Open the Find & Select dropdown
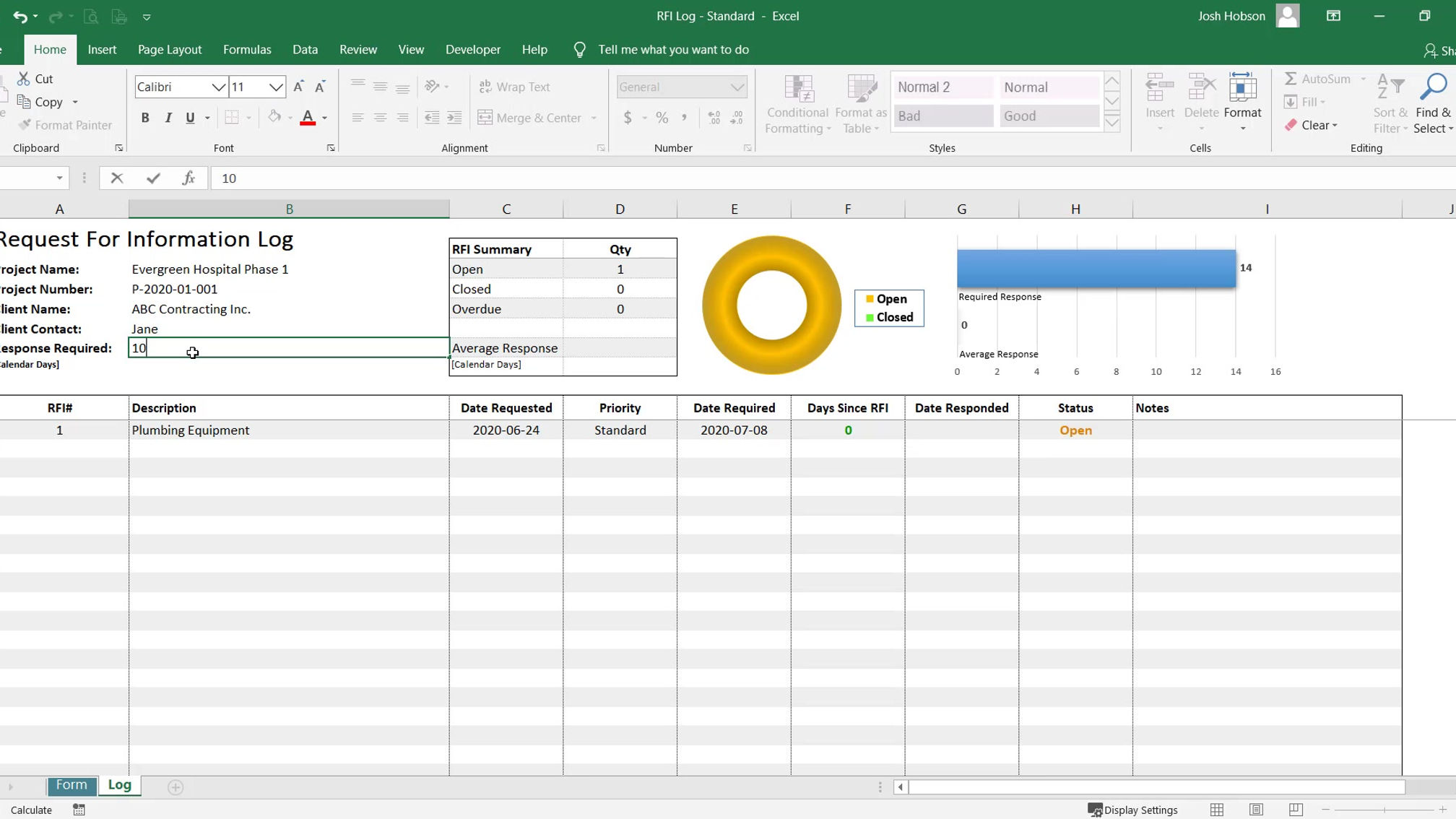 1434,105
